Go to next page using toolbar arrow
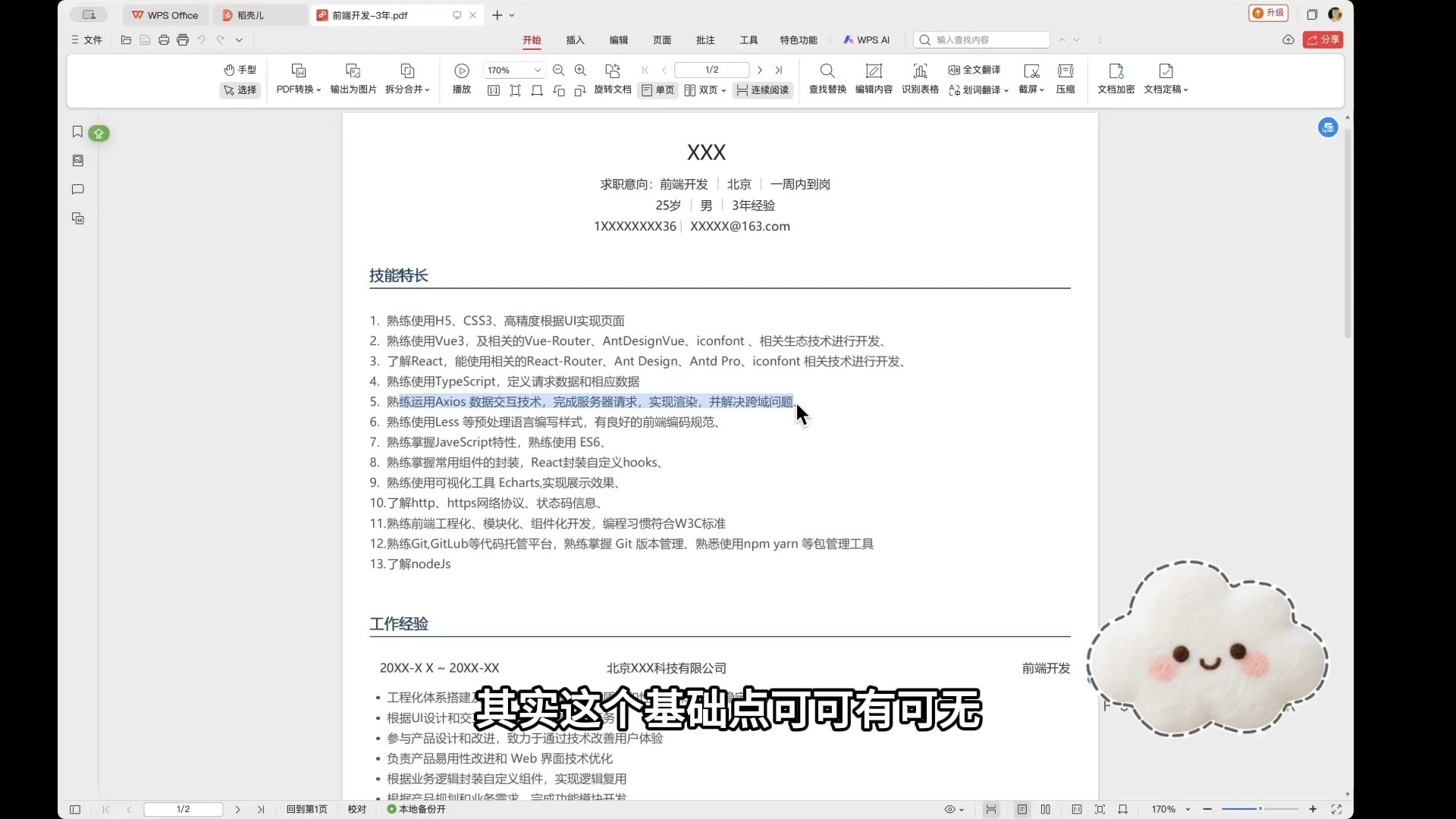1456x819 pixels. point(760,71)
